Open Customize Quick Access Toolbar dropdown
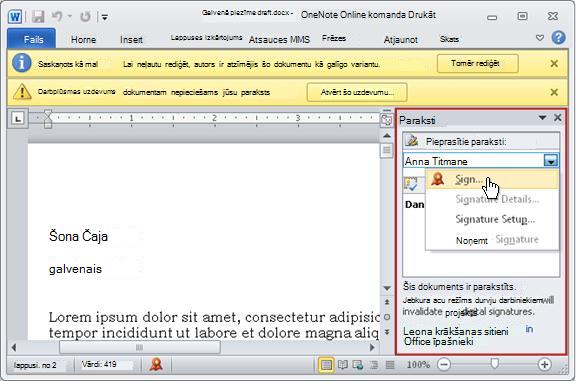This screenshot has width=576, height=381. pyautogui.click(x=105, y=17)
